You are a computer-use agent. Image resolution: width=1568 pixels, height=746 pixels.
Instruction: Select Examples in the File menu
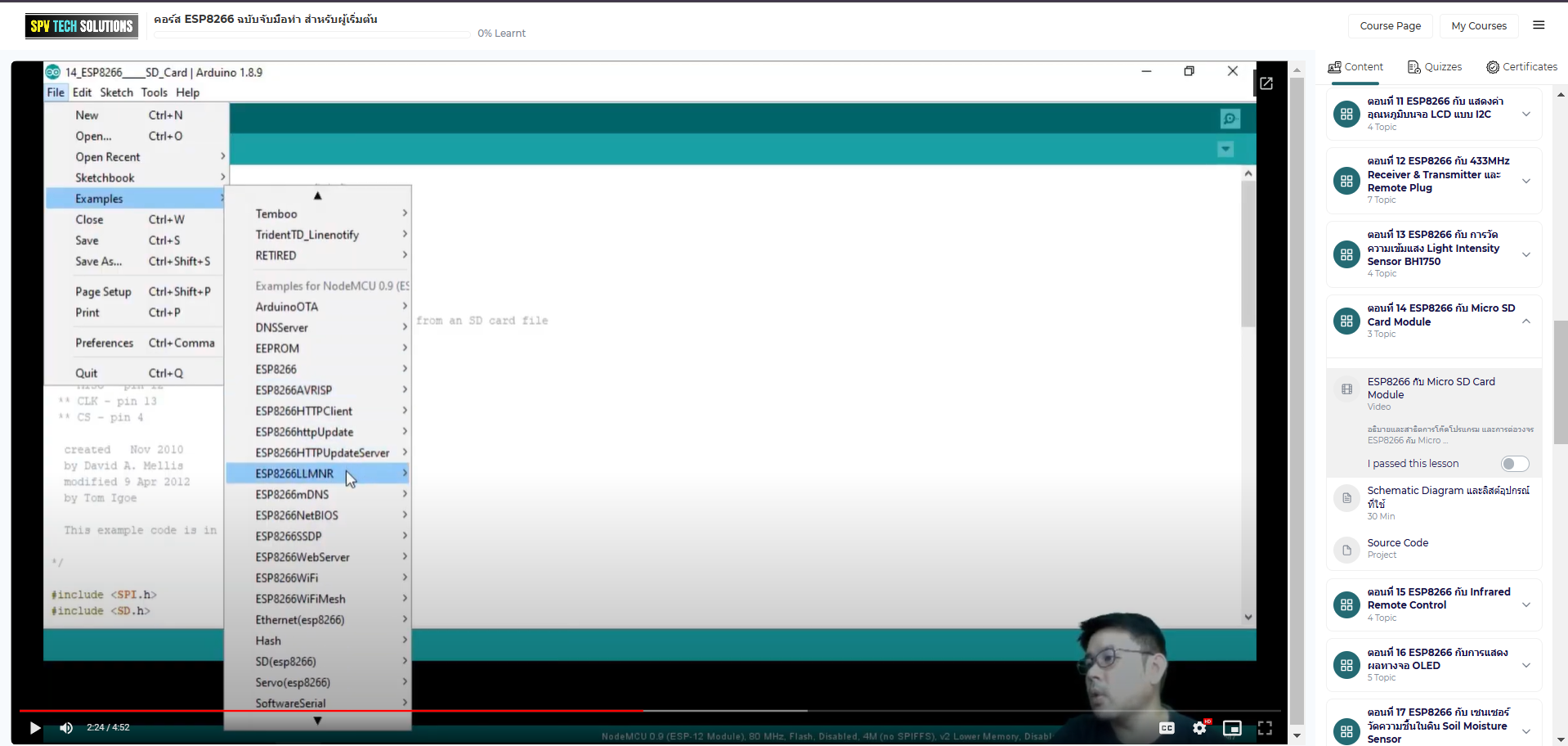[x=135, y=199]
